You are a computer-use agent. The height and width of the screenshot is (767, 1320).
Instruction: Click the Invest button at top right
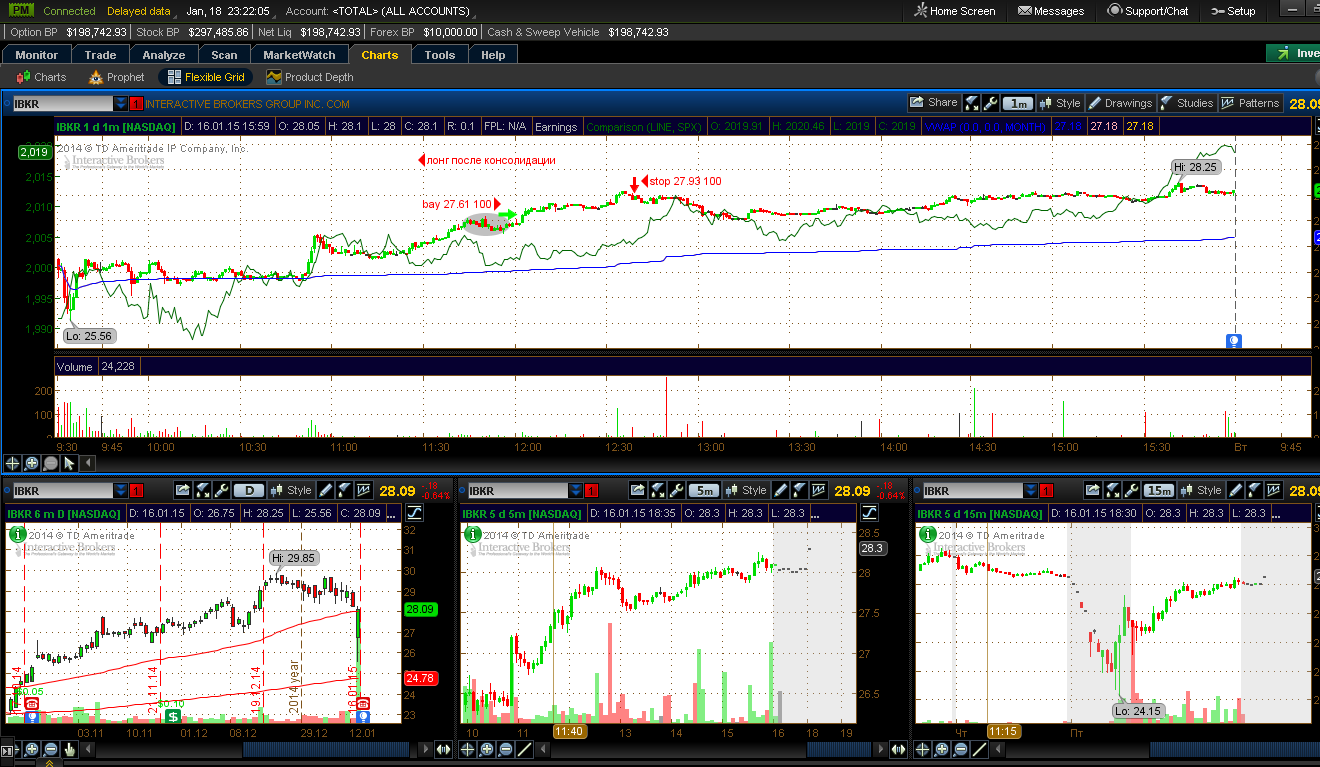point(1293,53)
